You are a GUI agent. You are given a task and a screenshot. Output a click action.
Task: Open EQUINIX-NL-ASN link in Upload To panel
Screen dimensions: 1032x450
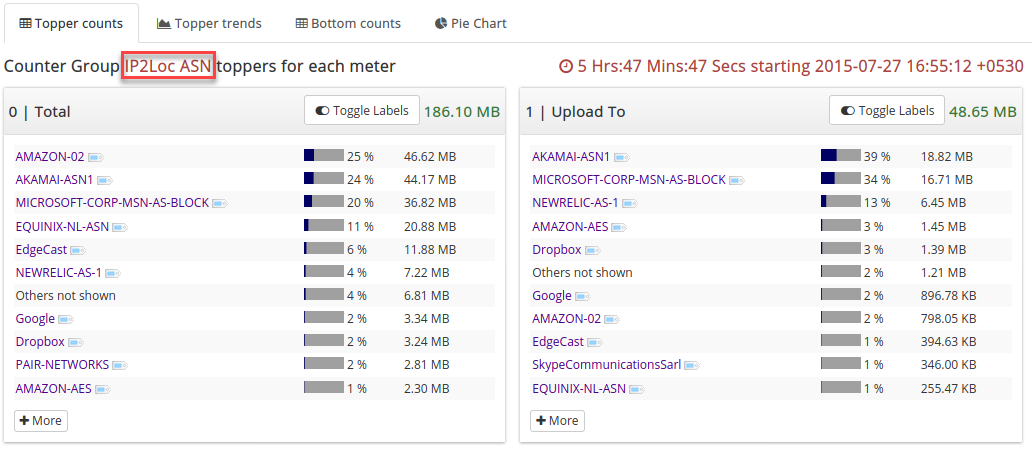579,388
